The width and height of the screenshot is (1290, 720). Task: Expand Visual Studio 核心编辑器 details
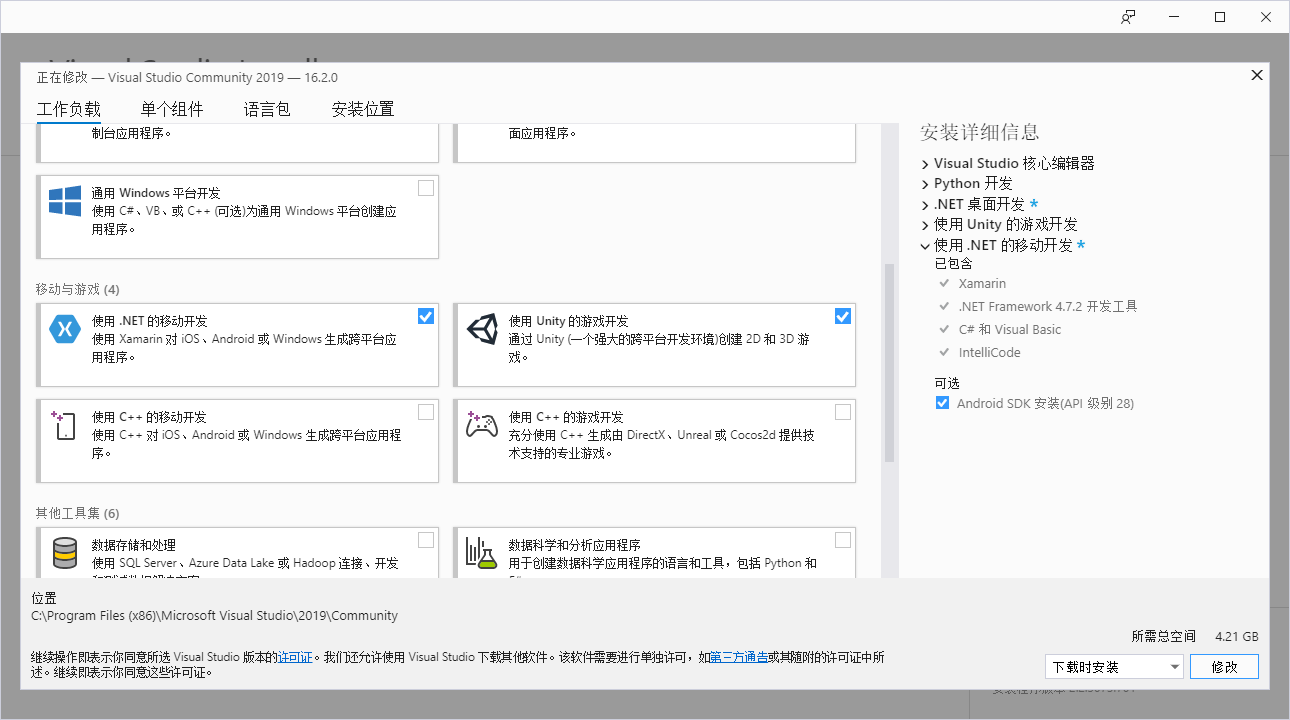click(924, 162)
